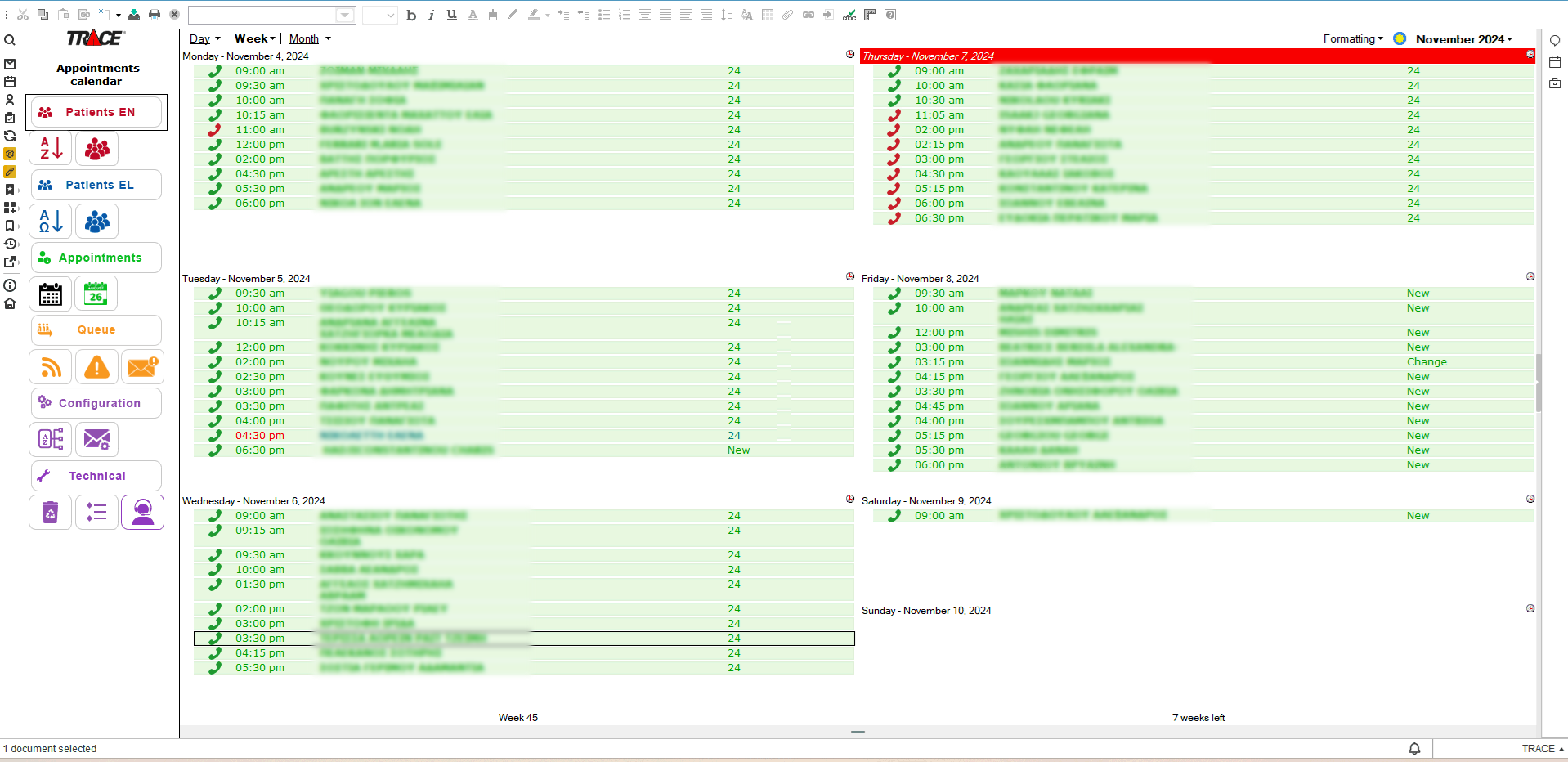Toggle right text alignment

706,15
